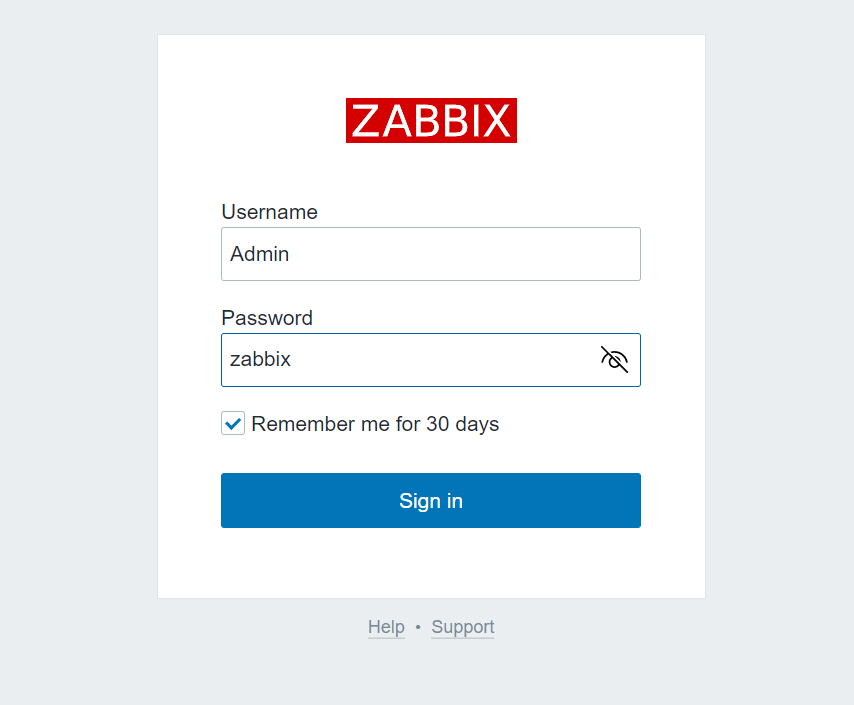854x705 pixels.
Task: Click the letter Z in the Zabbix logo
Action: [x=366, y=121]
